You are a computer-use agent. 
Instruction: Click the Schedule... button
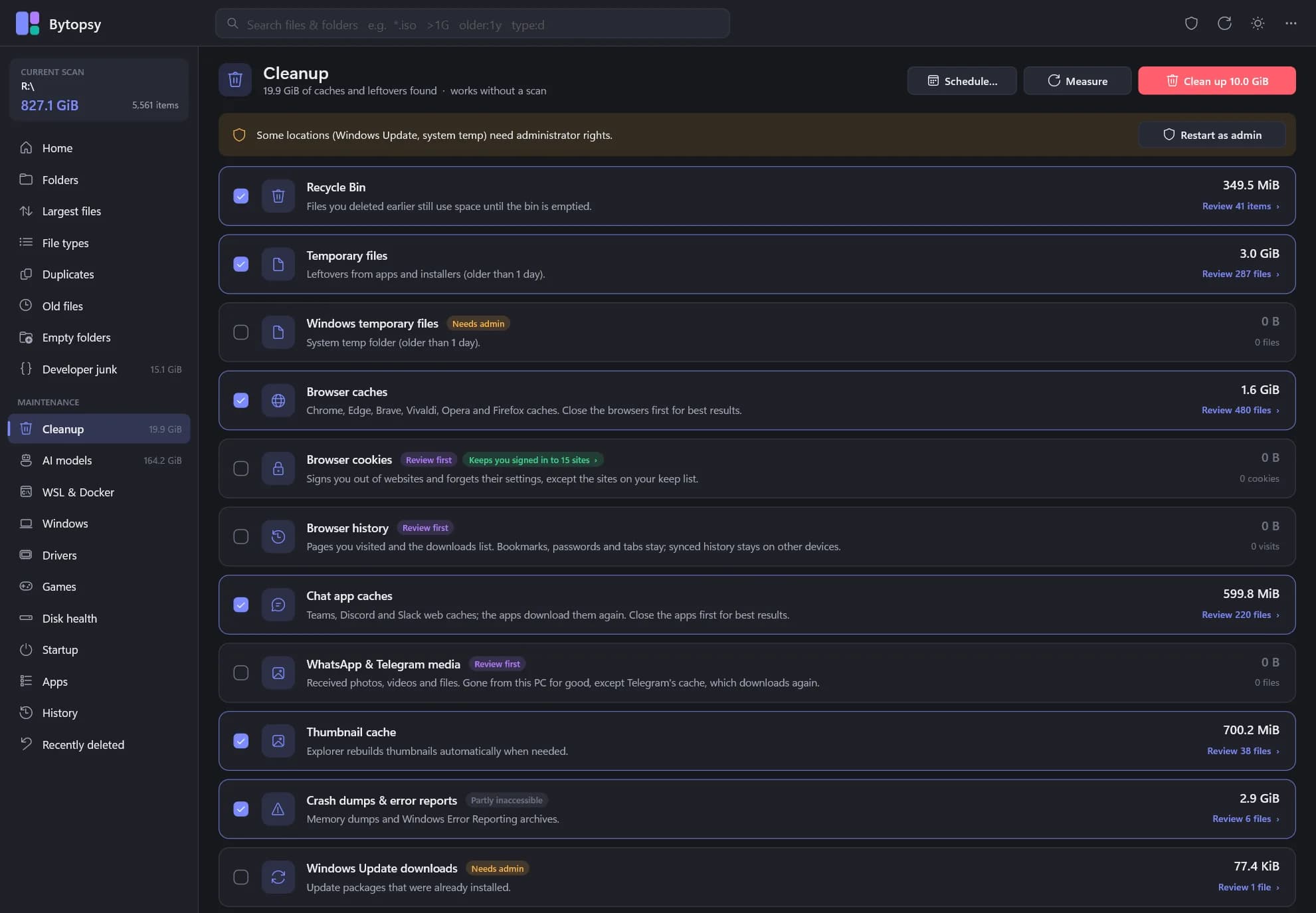pos(962,80)
